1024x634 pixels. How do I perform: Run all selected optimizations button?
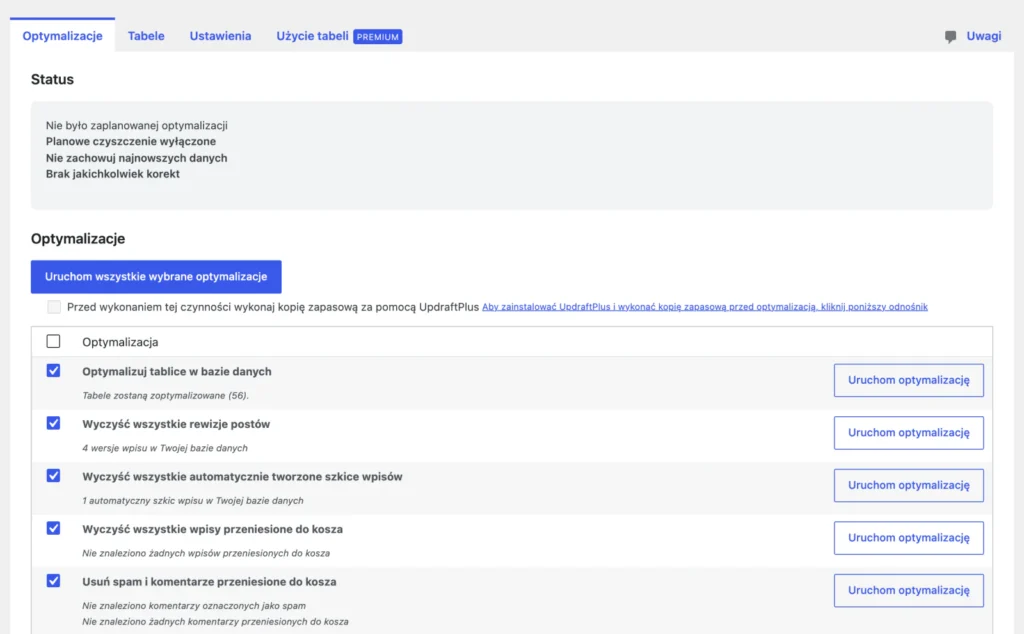click(156, 277)
